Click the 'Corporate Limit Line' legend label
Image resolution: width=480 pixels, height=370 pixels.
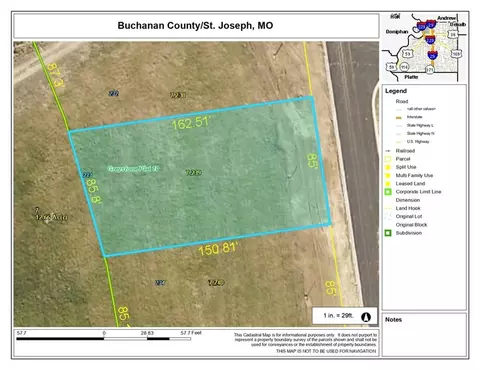[x=418, y=192]
